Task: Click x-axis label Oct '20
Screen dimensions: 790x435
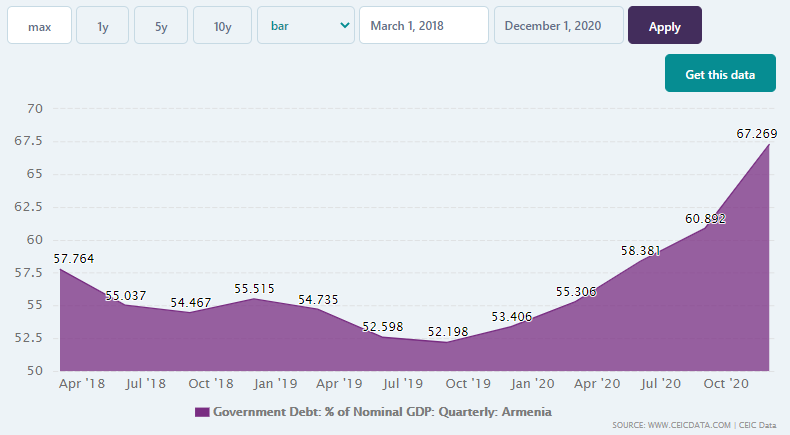Action: 726,384
